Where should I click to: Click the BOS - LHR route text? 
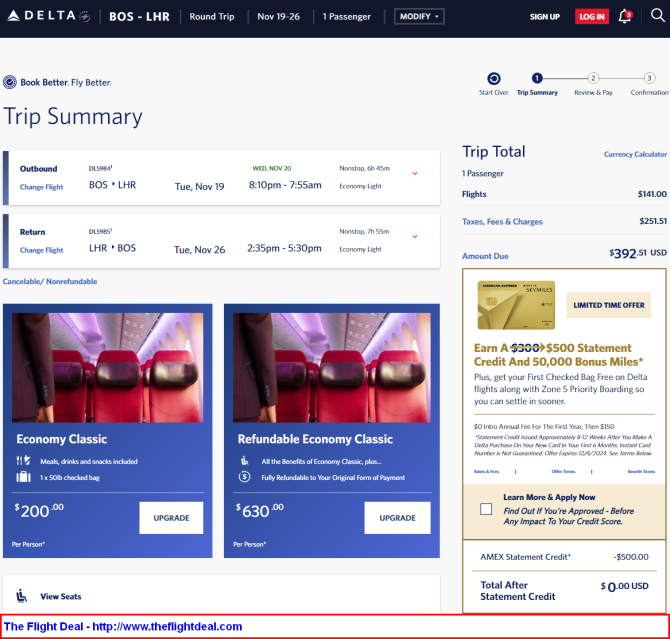pyautogui.click(x=139, y=16)
